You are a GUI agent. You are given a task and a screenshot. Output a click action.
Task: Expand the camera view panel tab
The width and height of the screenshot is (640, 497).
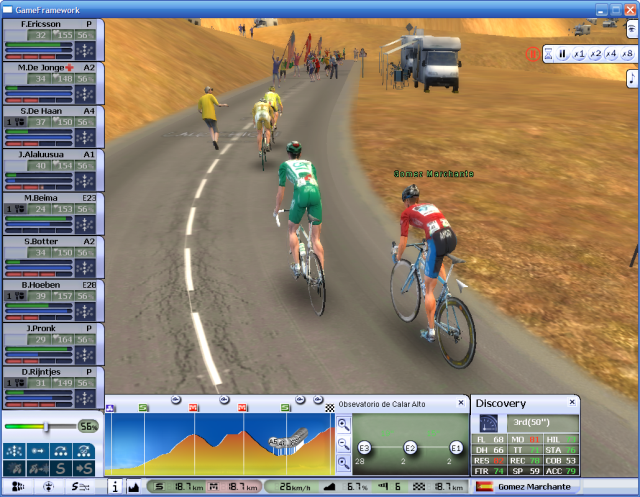click(x=632, y=30)
